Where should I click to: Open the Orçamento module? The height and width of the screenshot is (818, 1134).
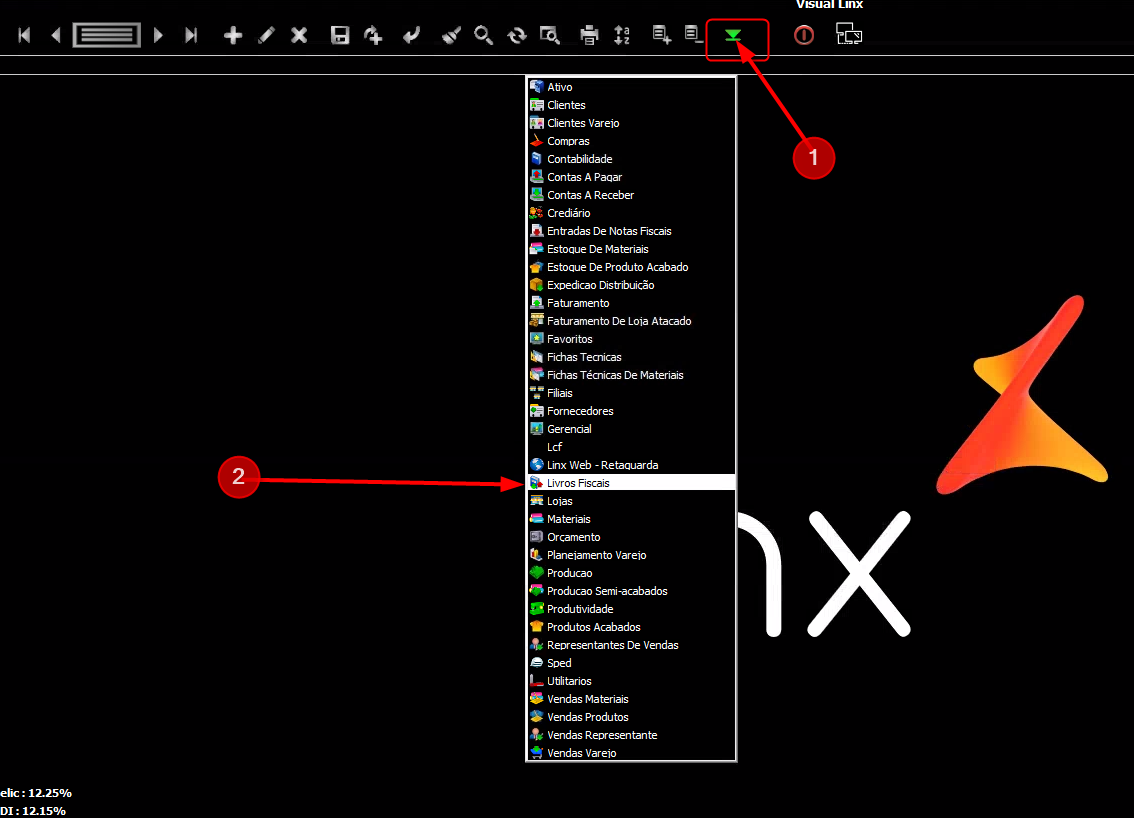(x=631, y=537)
